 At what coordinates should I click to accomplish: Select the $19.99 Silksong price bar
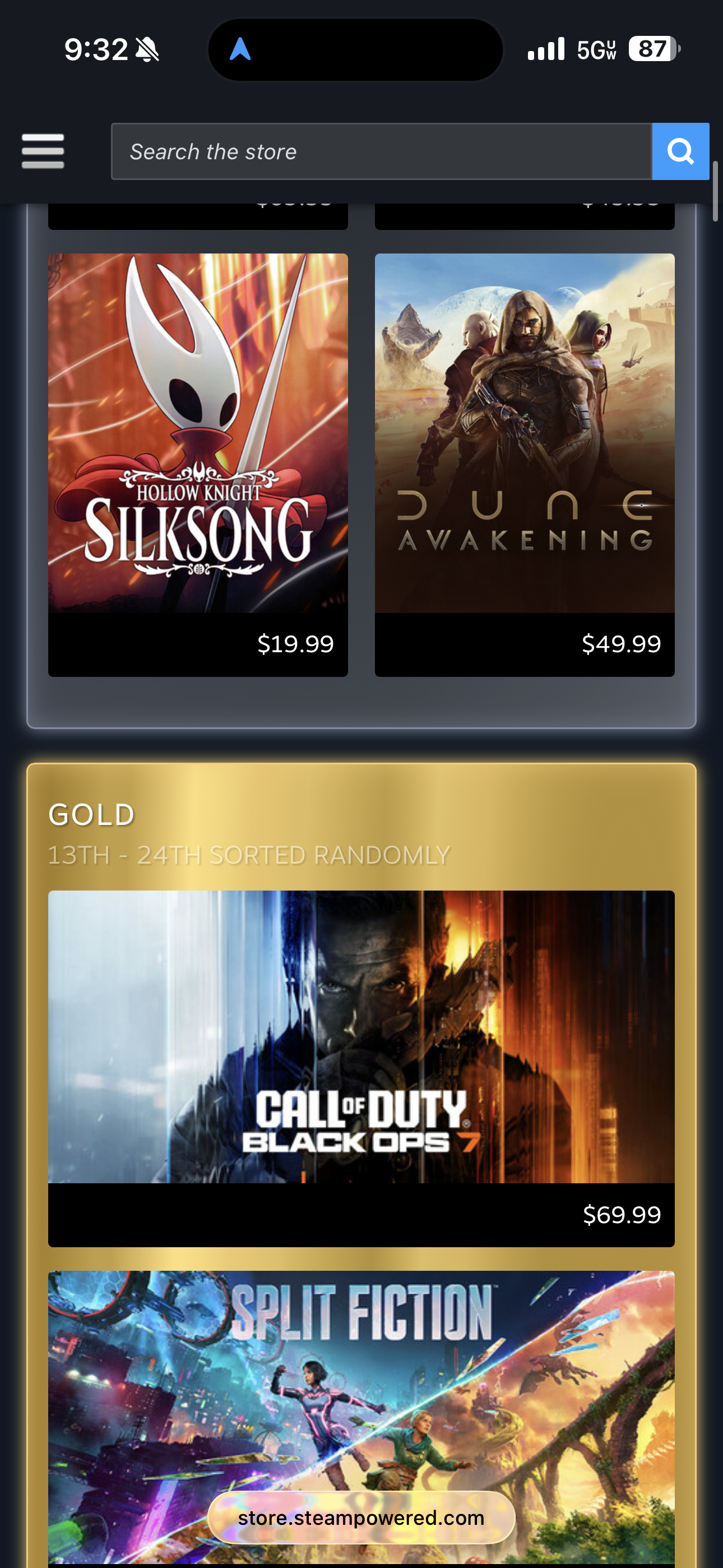[198, 644]
